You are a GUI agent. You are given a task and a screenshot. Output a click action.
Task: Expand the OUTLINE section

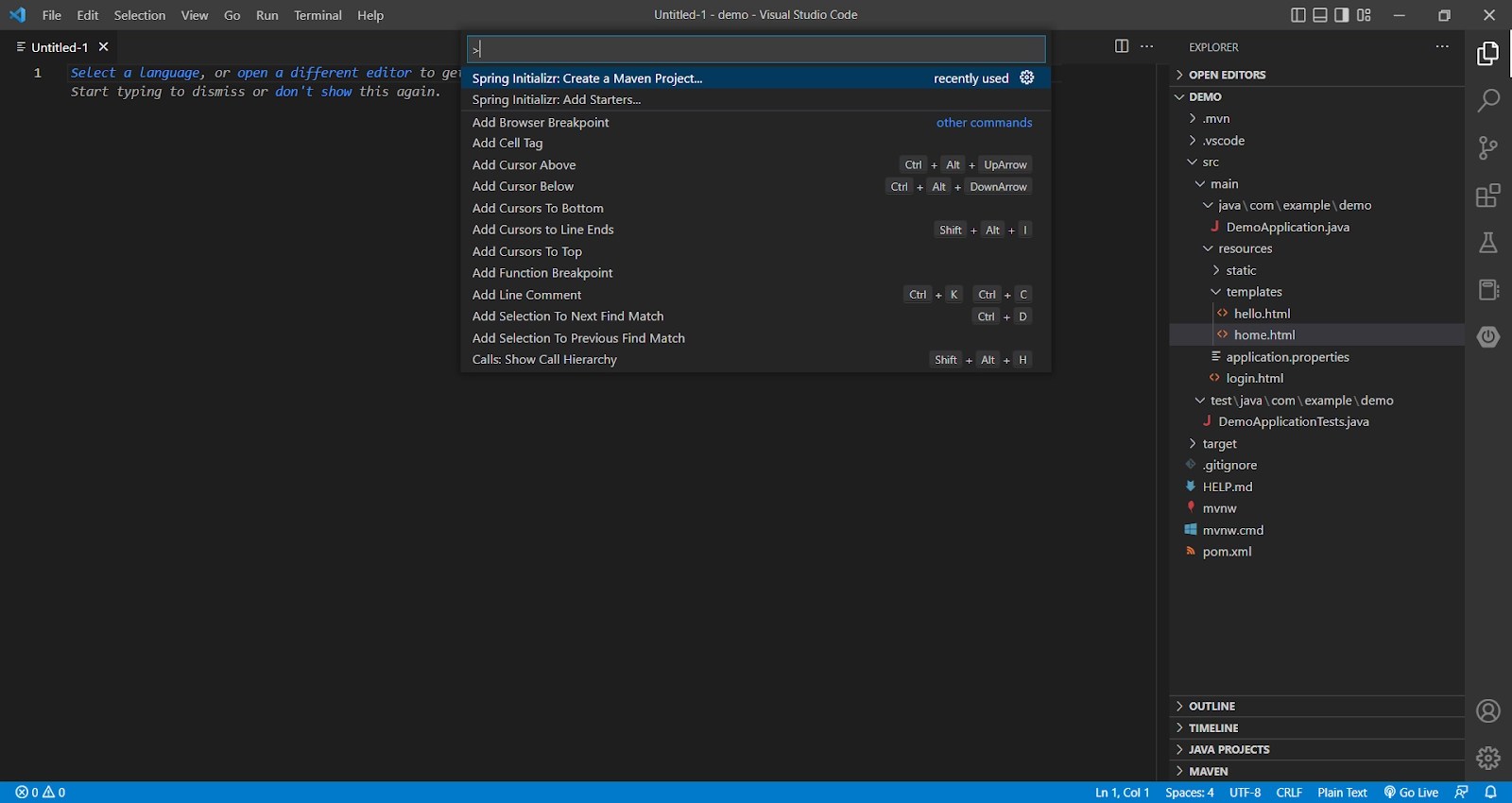(x=1316, y=706)
